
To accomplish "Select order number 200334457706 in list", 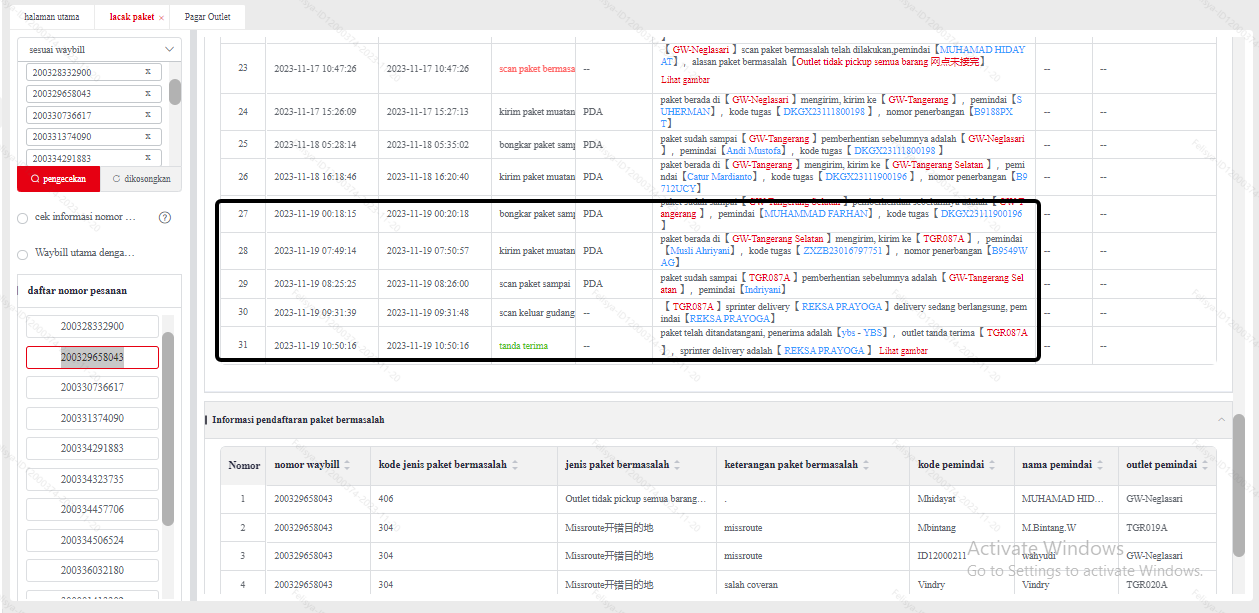I will click(92, 509).
